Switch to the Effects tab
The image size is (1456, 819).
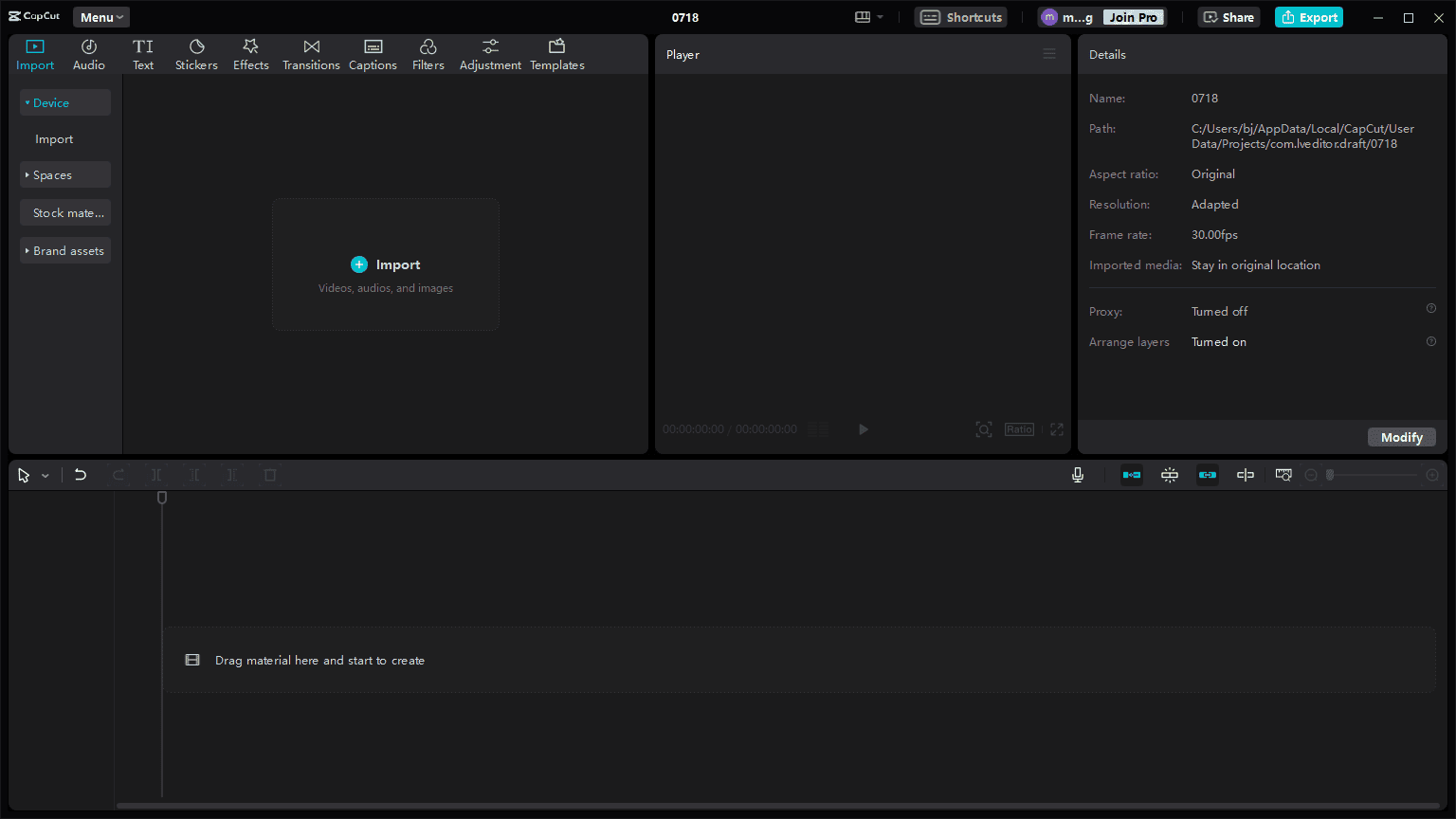coord(251,55)
